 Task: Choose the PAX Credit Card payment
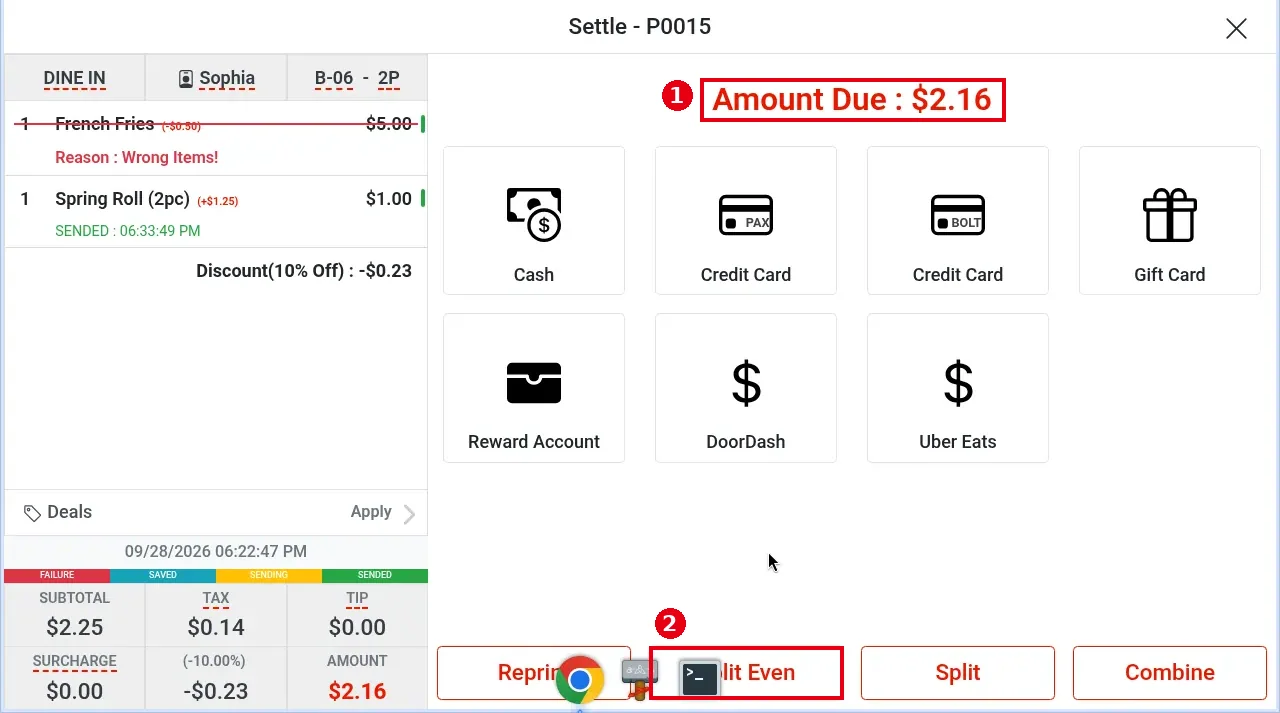(x=746, y=221)
